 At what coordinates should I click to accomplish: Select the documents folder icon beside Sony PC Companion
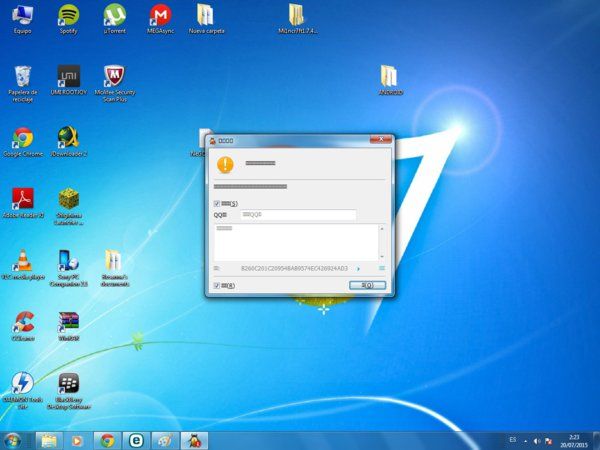[114, 268]
